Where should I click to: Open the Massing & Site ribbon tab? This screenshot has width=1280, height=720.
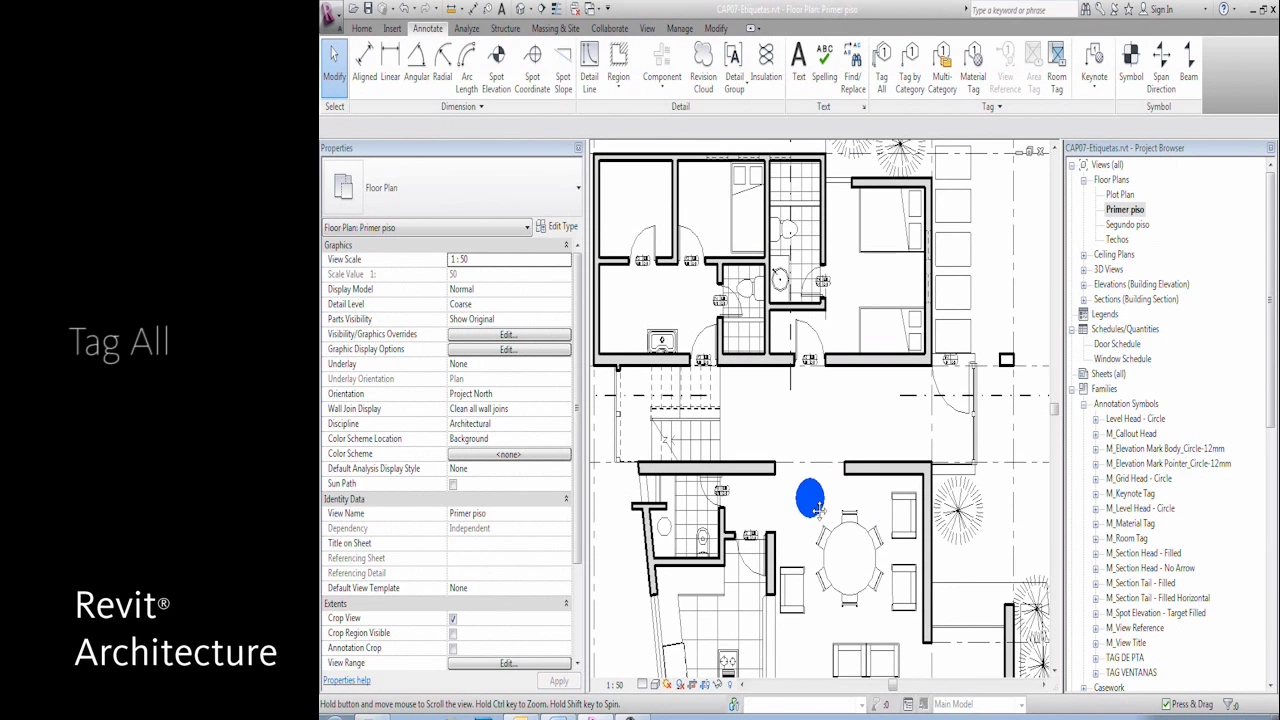(555, 29)
